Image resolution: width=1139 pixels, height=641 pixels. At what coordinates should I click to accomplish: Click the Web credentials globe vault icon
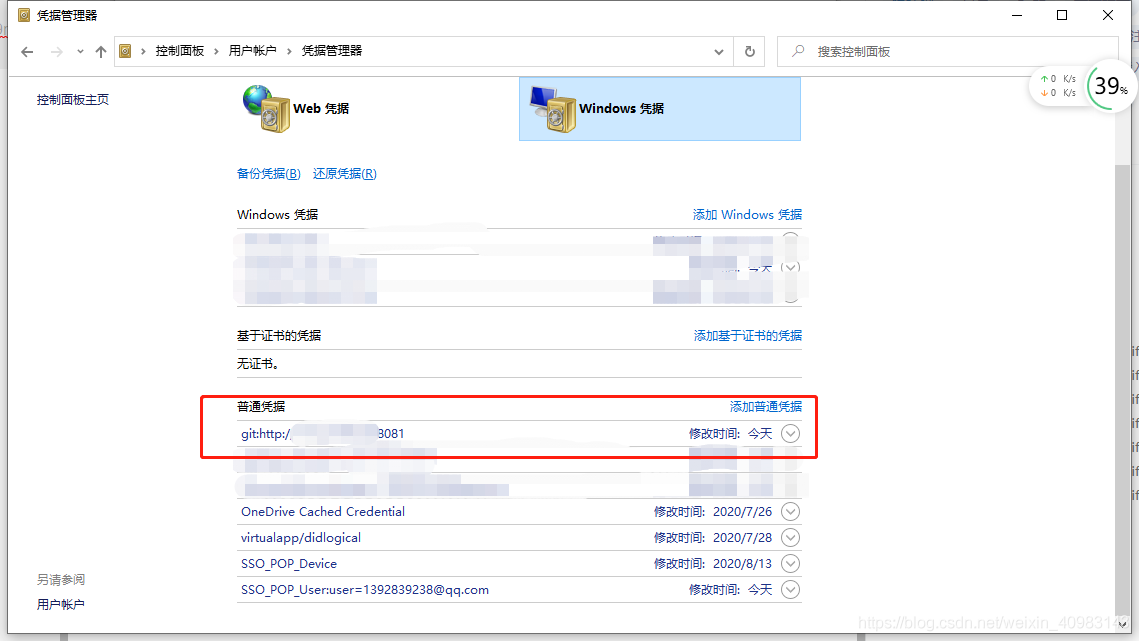tap(266, 108)
